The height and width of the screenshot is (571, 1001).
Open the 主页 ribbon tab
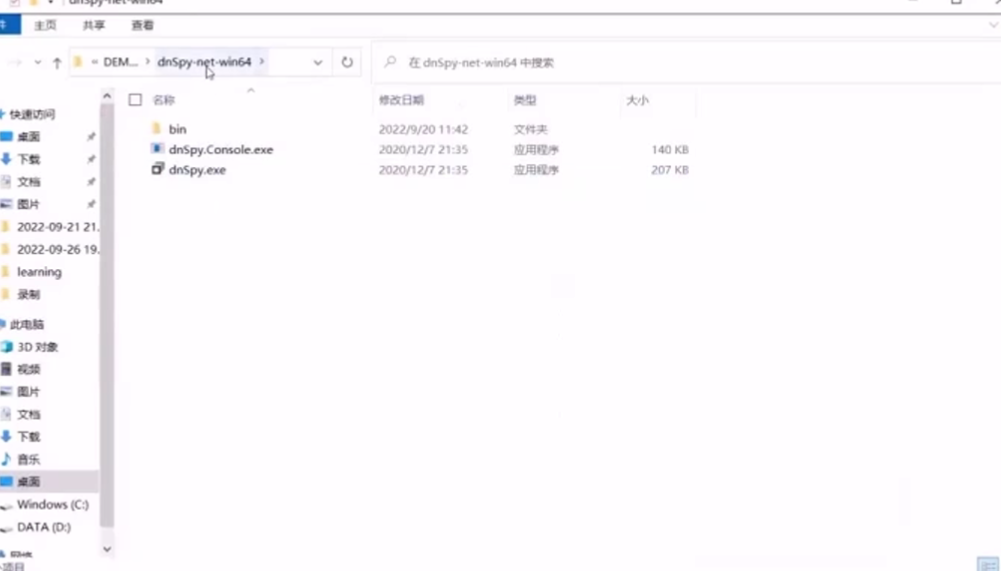click(45, 25)
